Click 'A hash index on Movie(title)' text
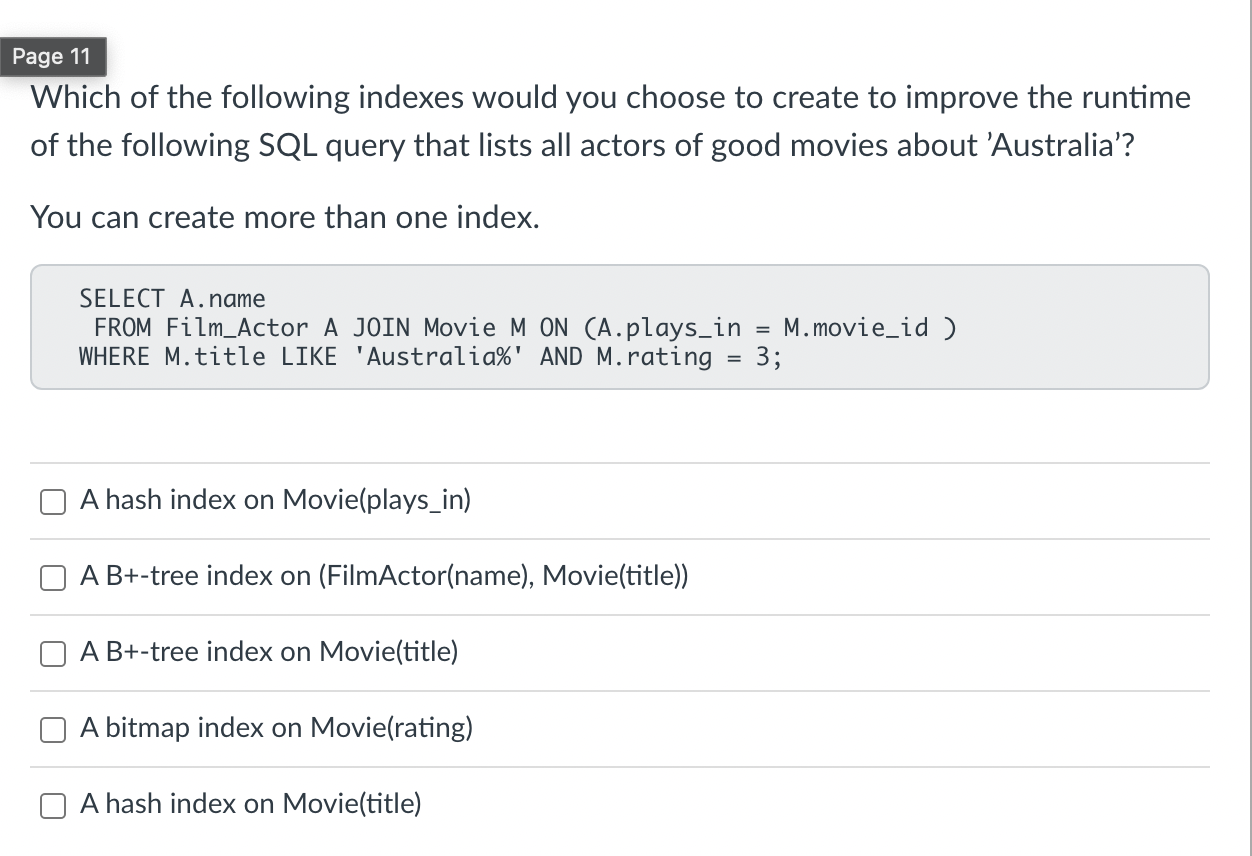Image resolution: width=1252 pixels, height=856 pixels. coord(251,803)
